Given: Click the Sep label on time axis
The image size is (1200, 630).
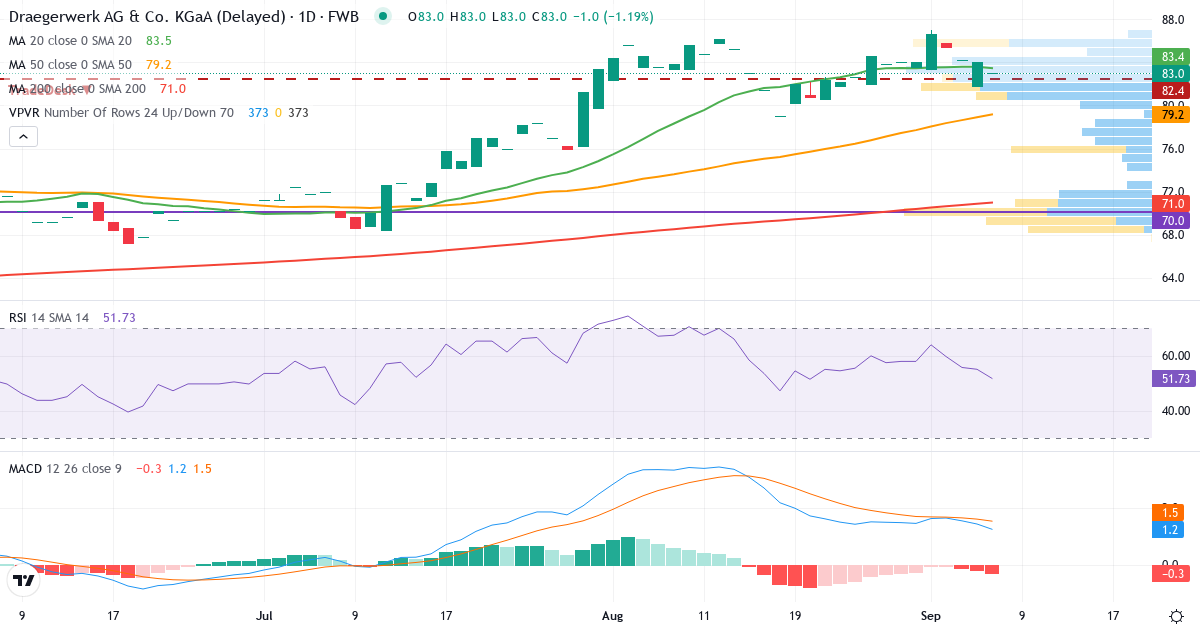Looking at the screenshot, I should coord(931,616).
